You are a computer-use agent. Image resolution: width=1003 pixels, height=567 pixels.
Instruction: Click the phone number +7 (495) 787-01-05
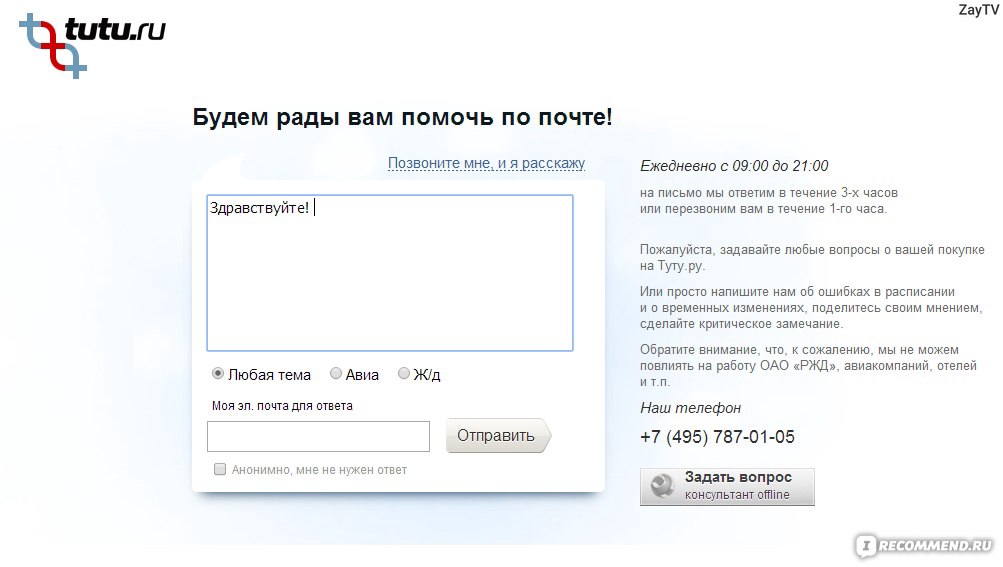coord(717,437)
